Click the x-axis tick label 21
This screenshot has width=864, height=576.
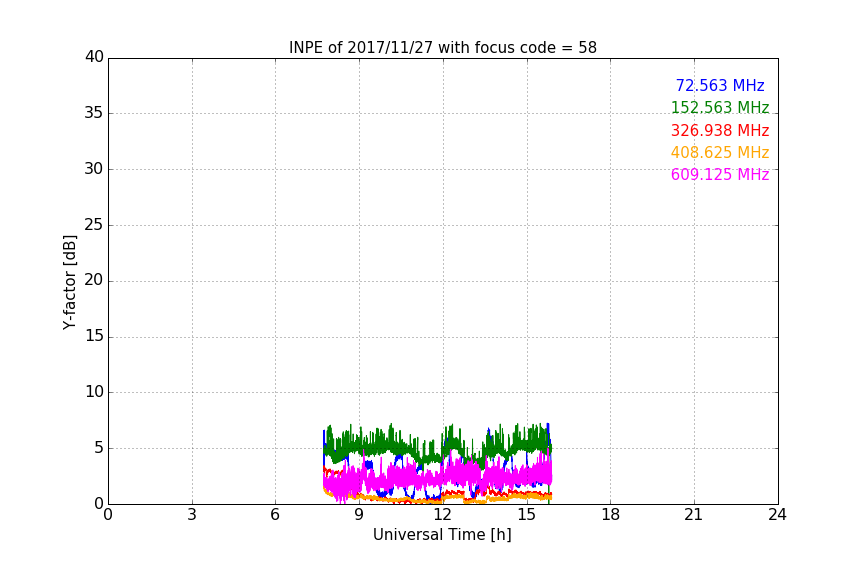coord(694,515)
